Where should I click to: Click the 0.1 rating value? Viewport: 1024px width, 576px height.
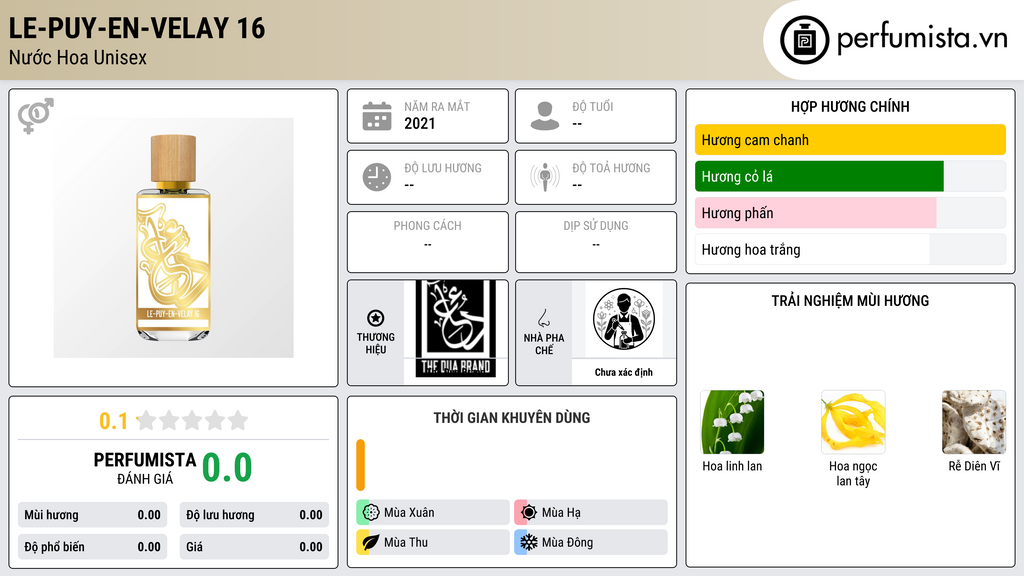click(113, 421)
